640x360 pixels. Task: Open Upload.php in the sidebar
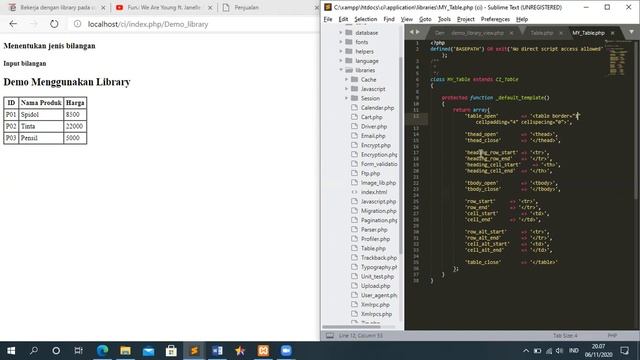coord(375,286)
